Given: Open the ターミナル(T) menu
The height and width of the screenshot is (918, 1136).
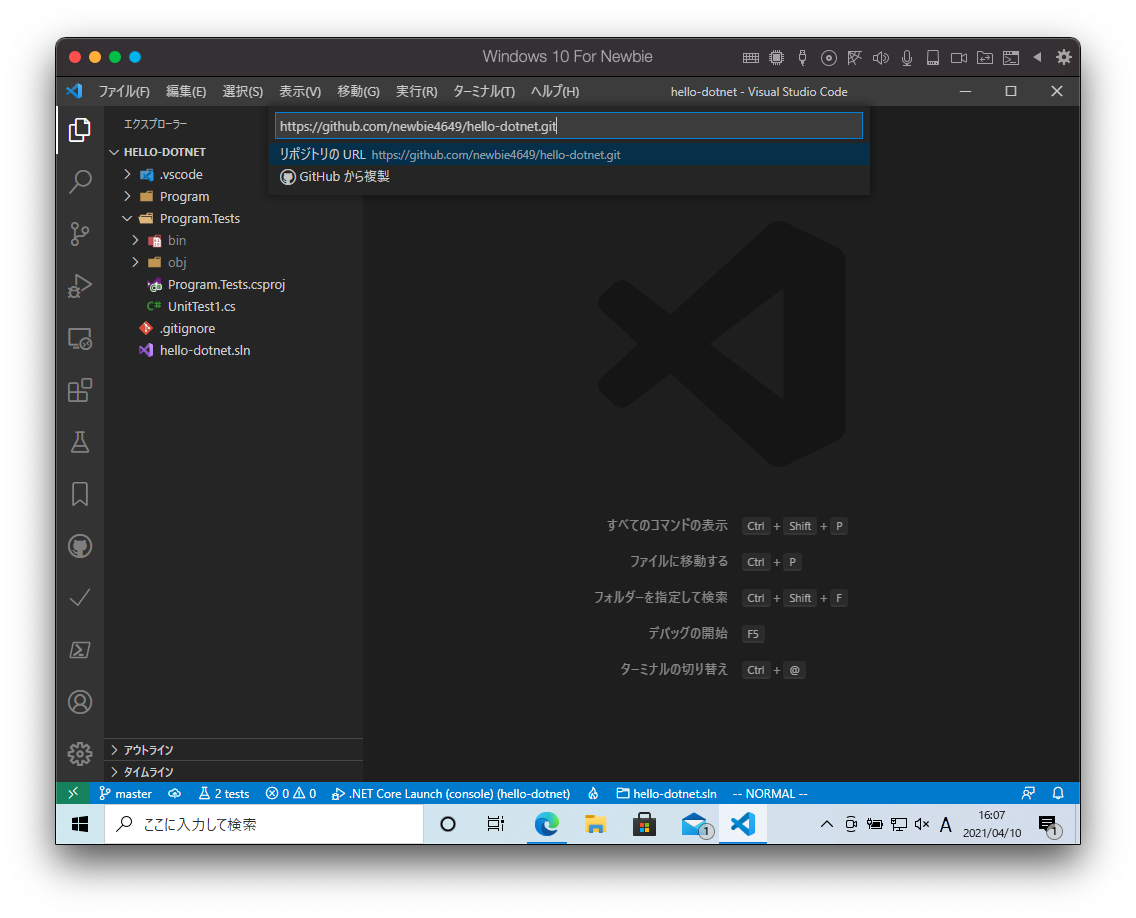Looking at the screenshot, I should tap(484, 91).
